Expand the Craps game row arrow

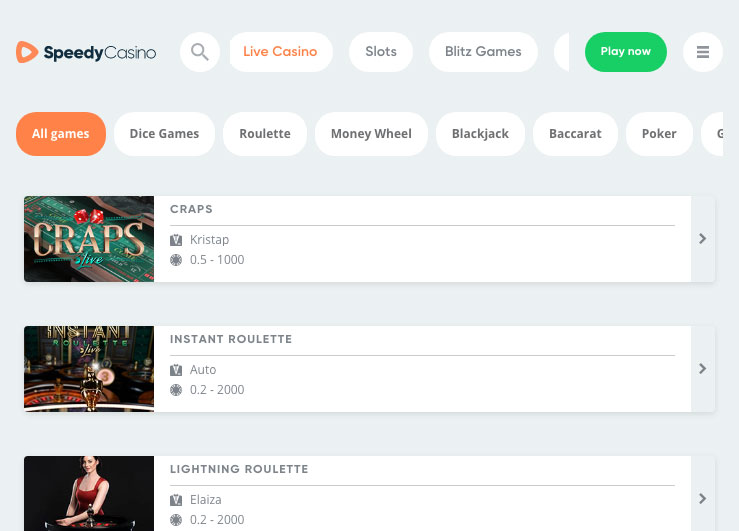pos(703,239)
